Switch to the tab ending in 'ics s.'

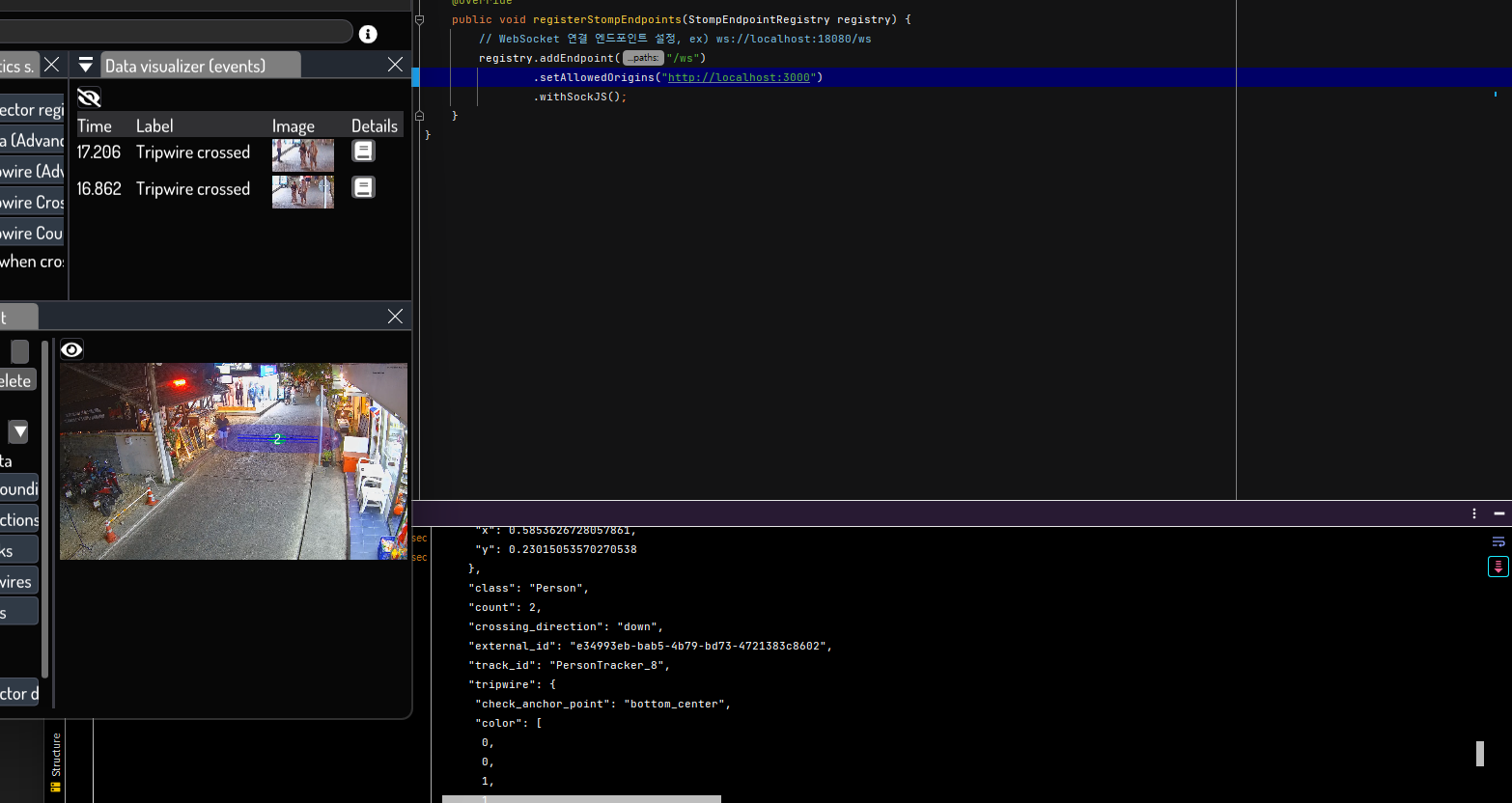tap(18, 66)
